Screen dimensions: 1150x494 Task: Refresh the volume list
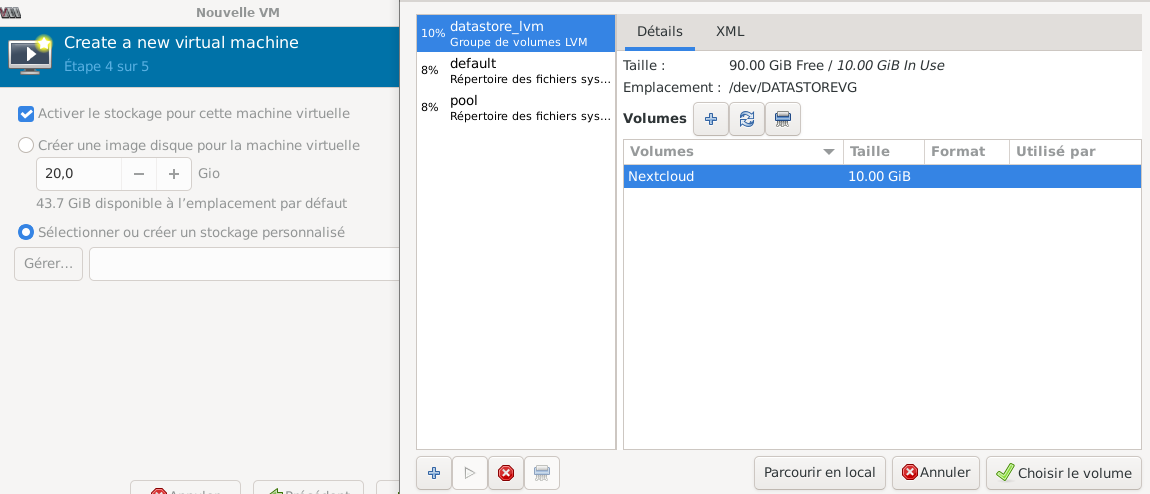747,119
